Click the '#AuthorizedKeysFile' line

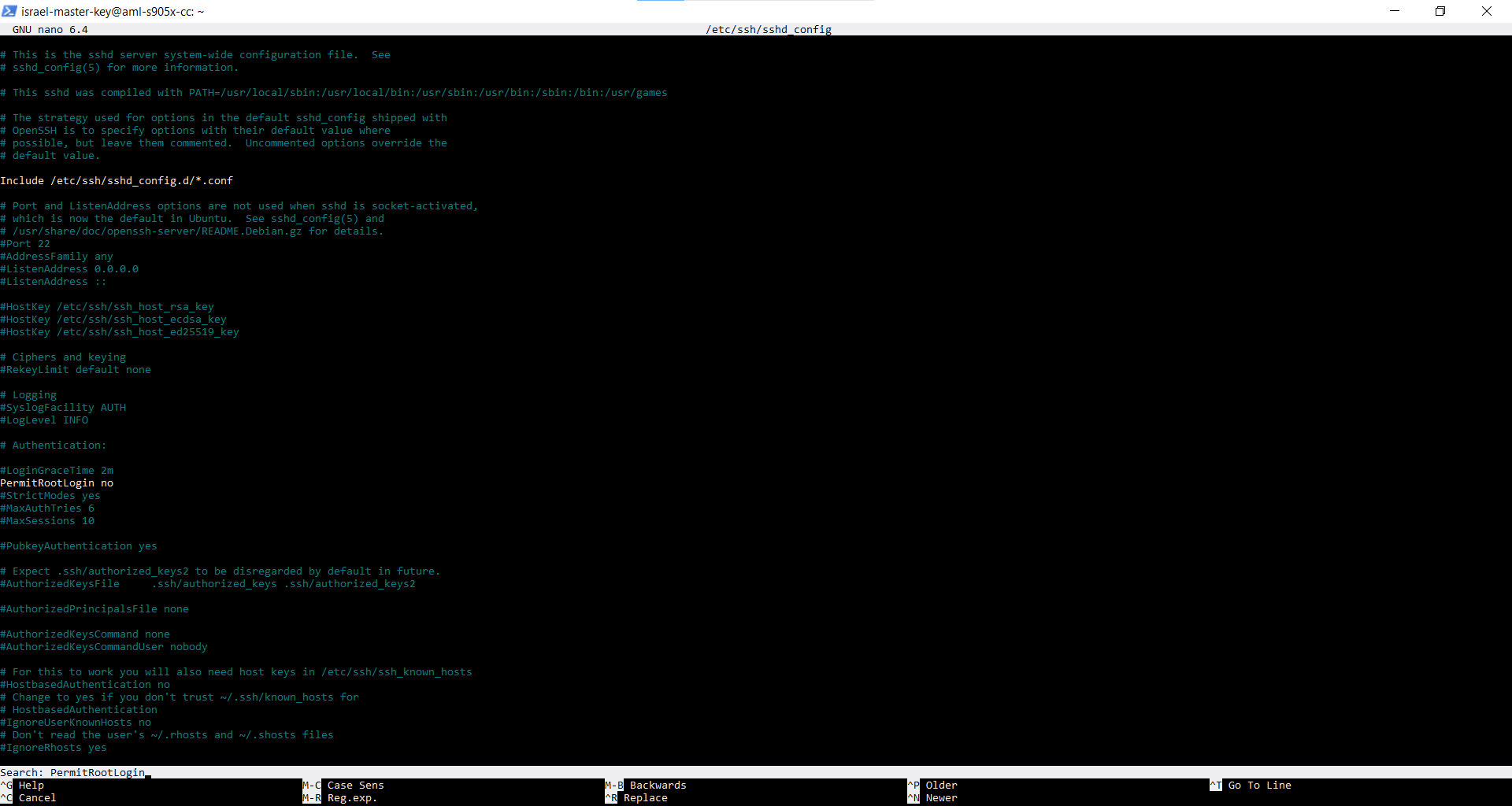(x=208, y=583)
